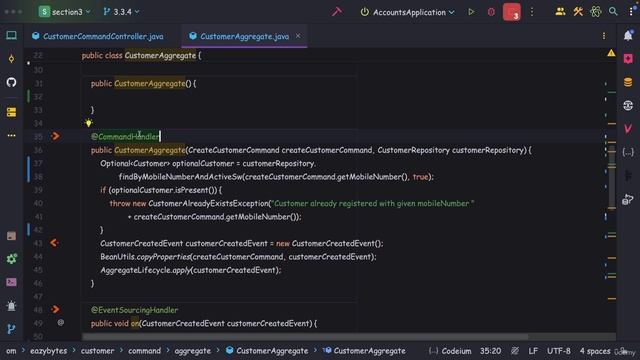Click the @CommandHandler annotation text
640x360 pixels.
pyautogui.click(x=125, y=137)
